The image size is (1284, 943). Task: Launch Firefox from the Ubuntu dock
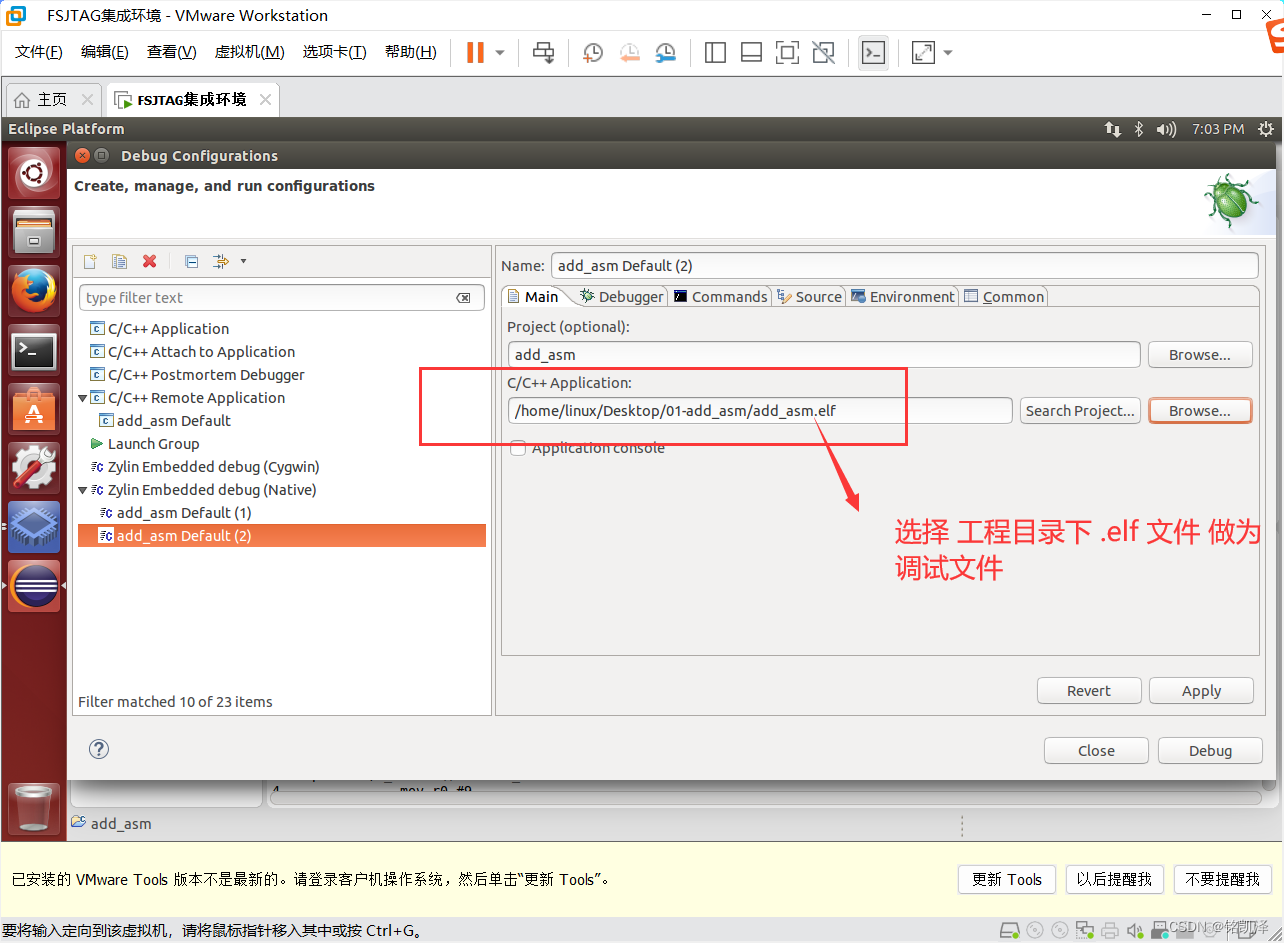tap(33, 290)
